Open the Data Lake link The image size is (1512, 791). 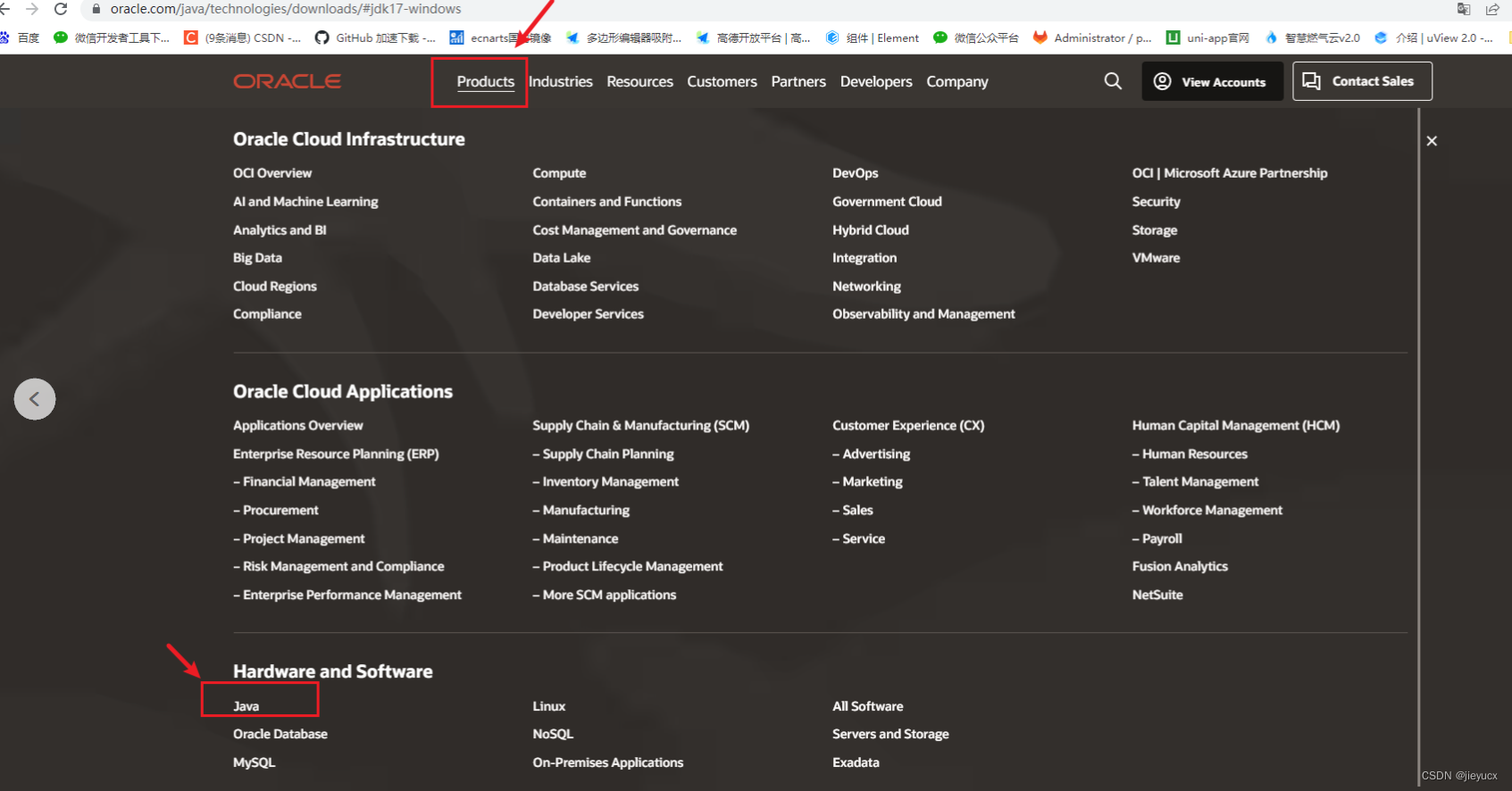[562, 258]
